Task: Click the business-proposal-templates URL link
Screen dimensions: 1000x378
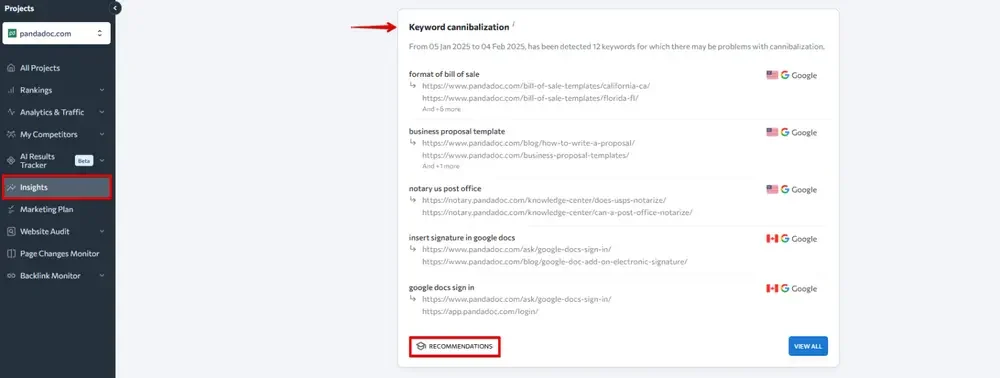Action: click(x=526, y=155)
